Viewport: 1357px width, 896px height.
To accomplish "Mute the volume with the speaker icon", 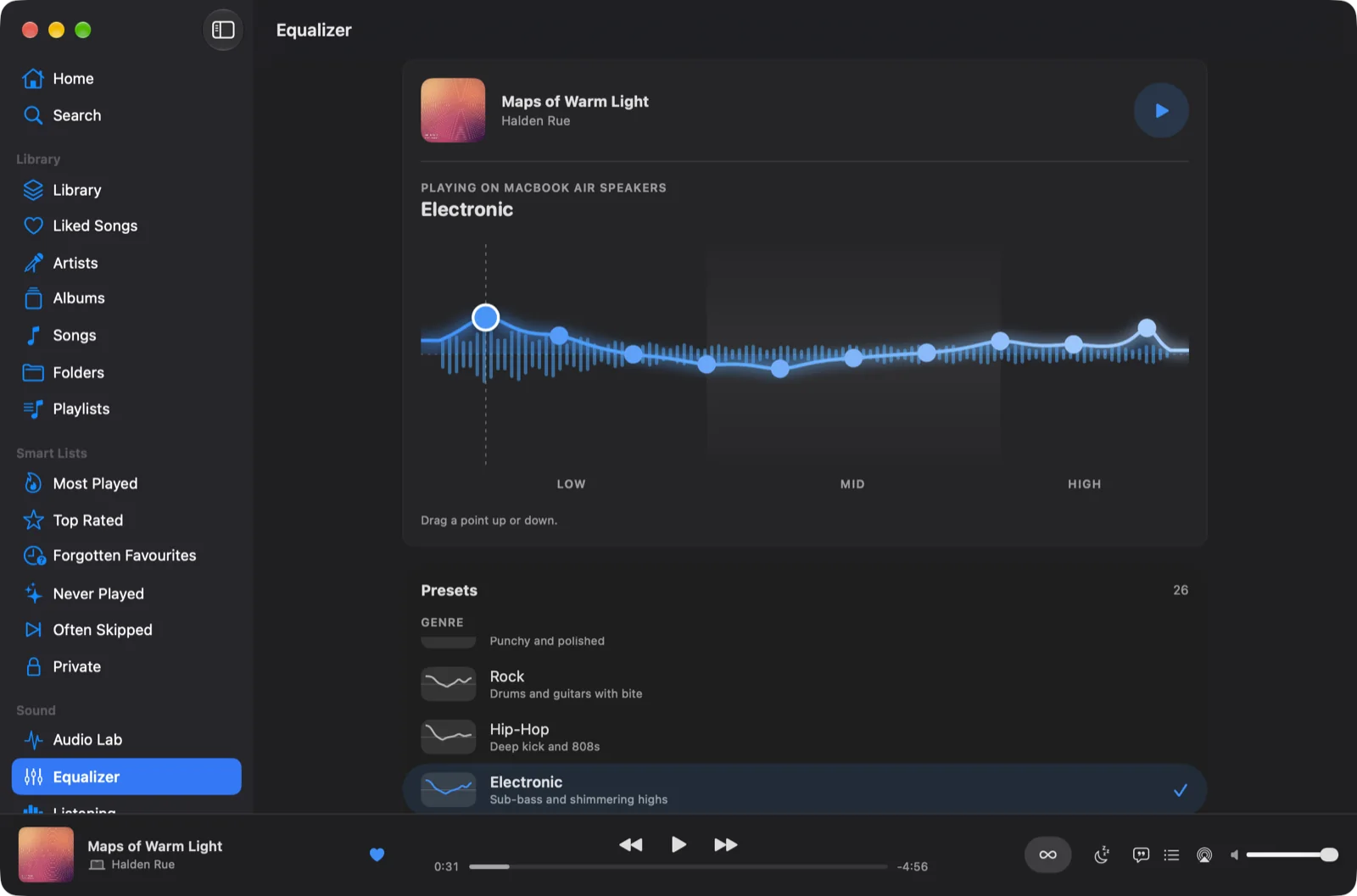I will (1235, 854).
